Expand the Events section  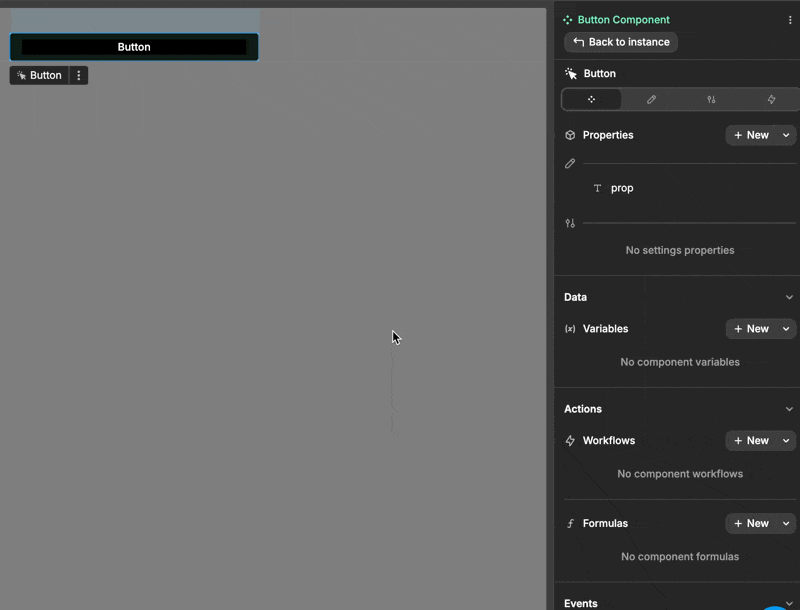pyautogui.click(x=789, y=602)
